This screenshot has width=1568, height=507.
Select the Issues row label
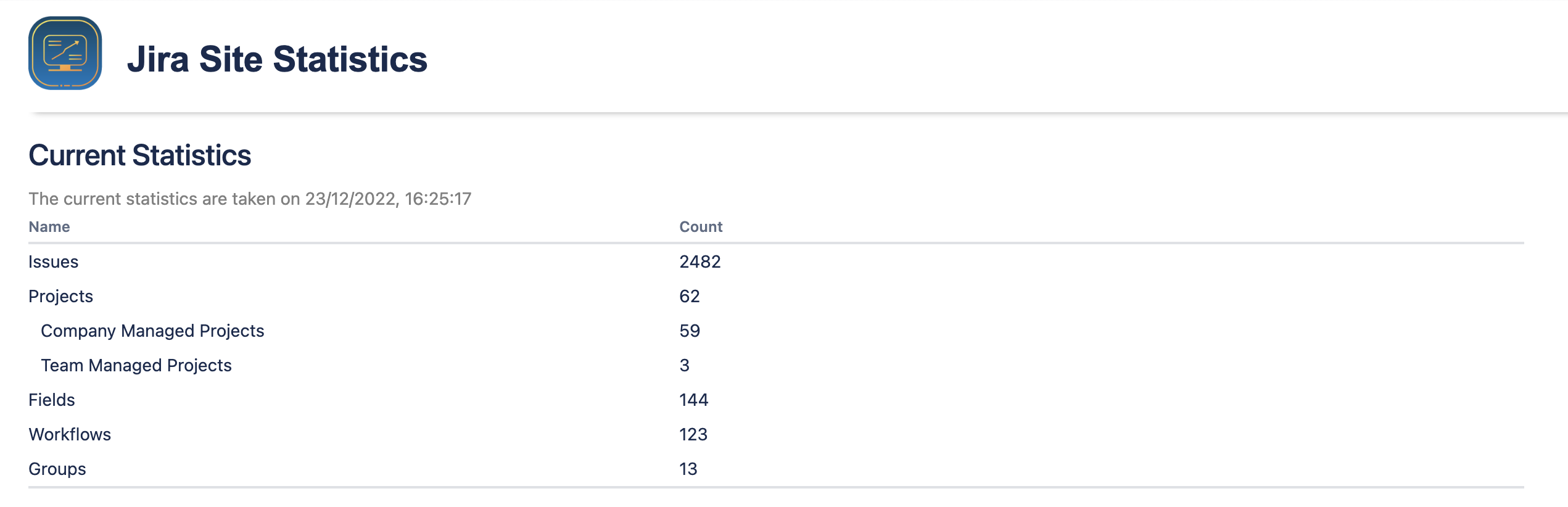(x=54, y=262)
